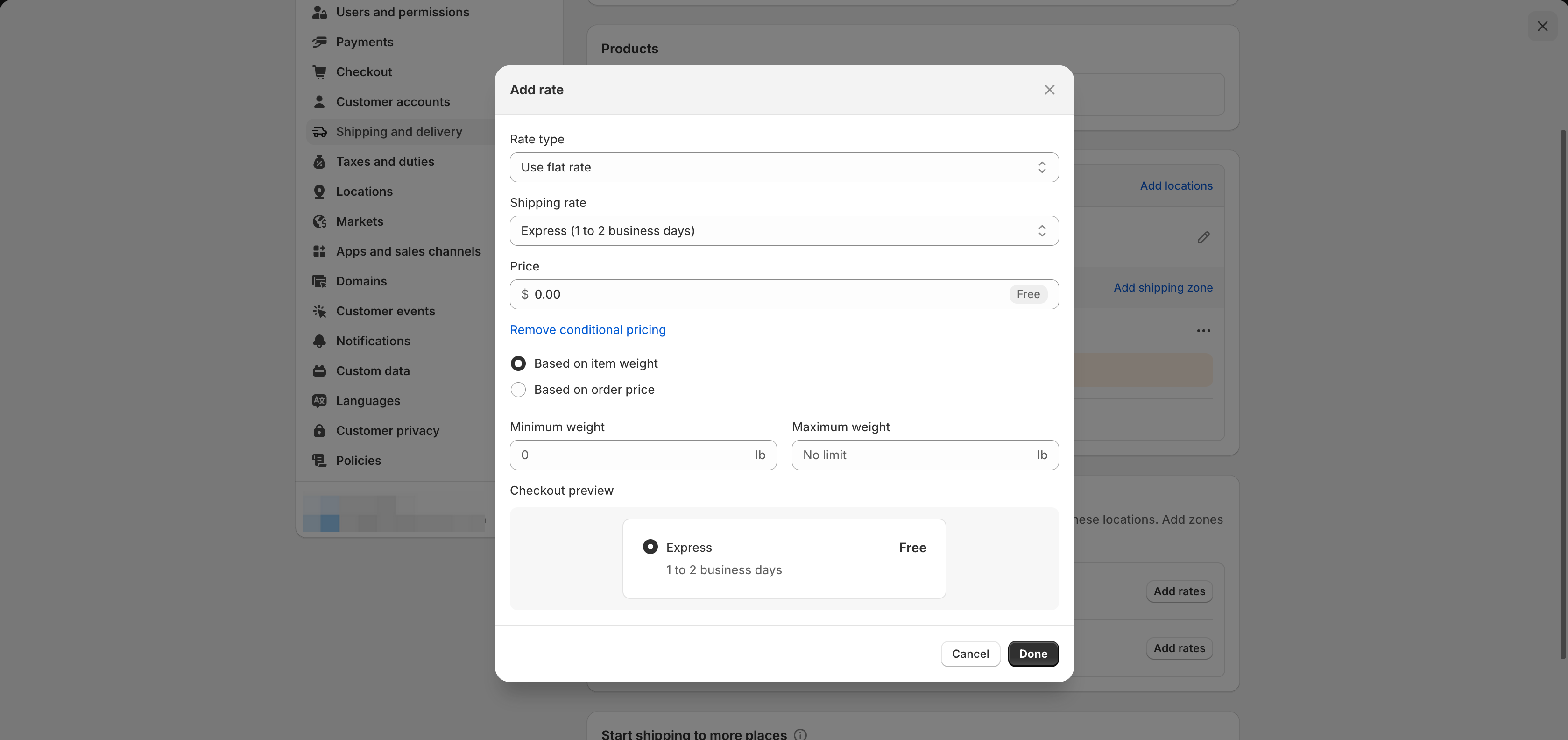Click the Markets globe icon

point(319,221)
